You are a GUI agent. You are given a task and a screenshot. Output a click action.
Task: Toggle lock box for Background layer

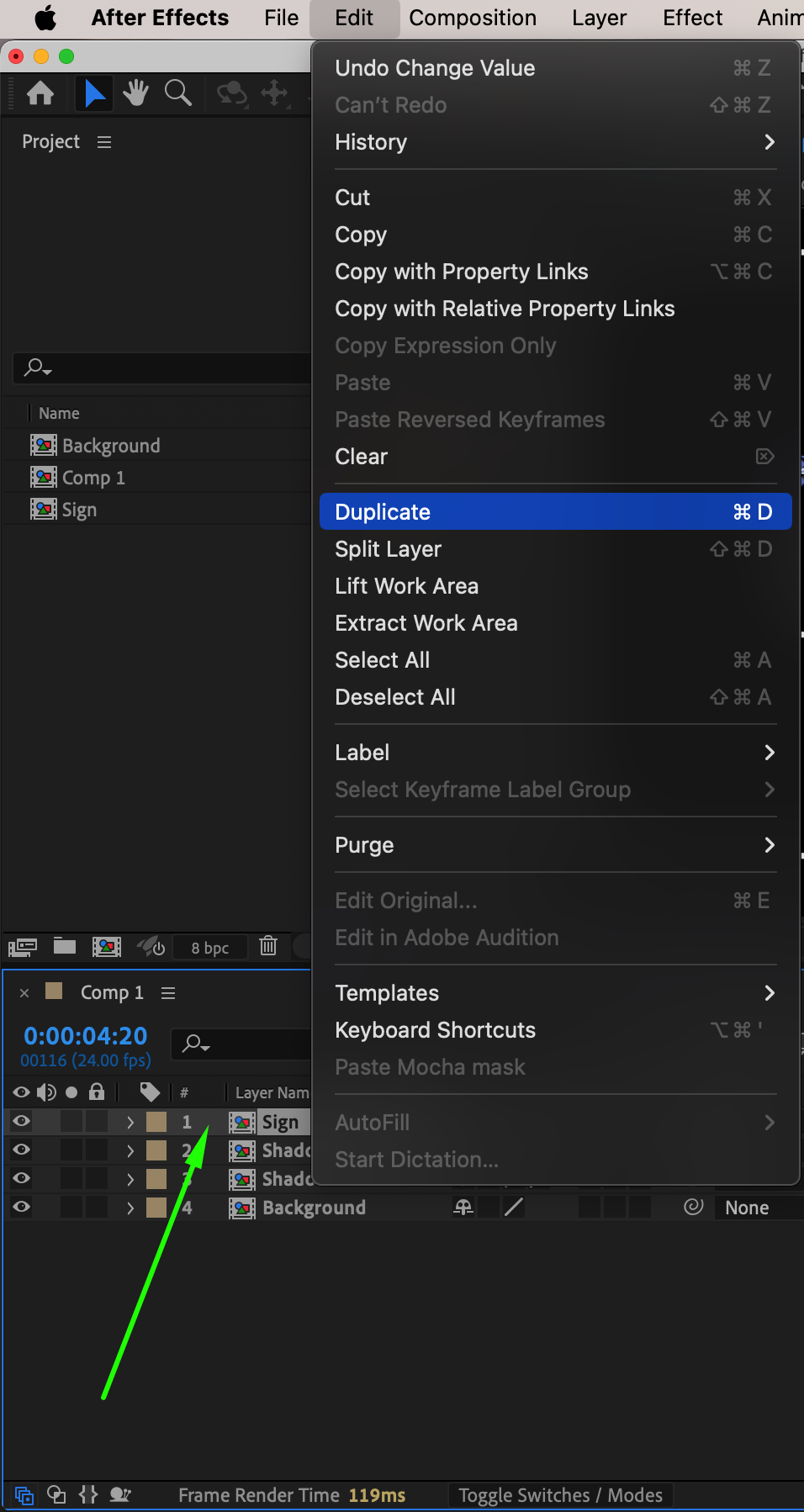point(97,1207)
